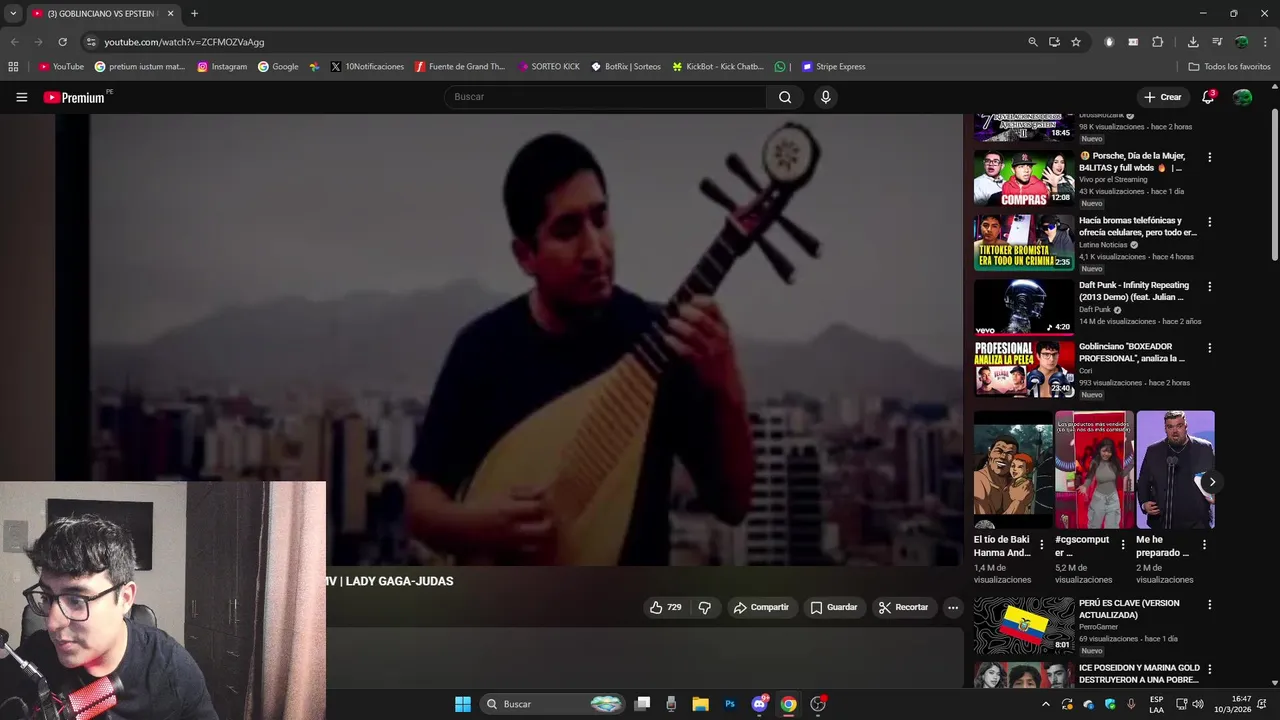Open File Explorer from the taskbar

701,704
